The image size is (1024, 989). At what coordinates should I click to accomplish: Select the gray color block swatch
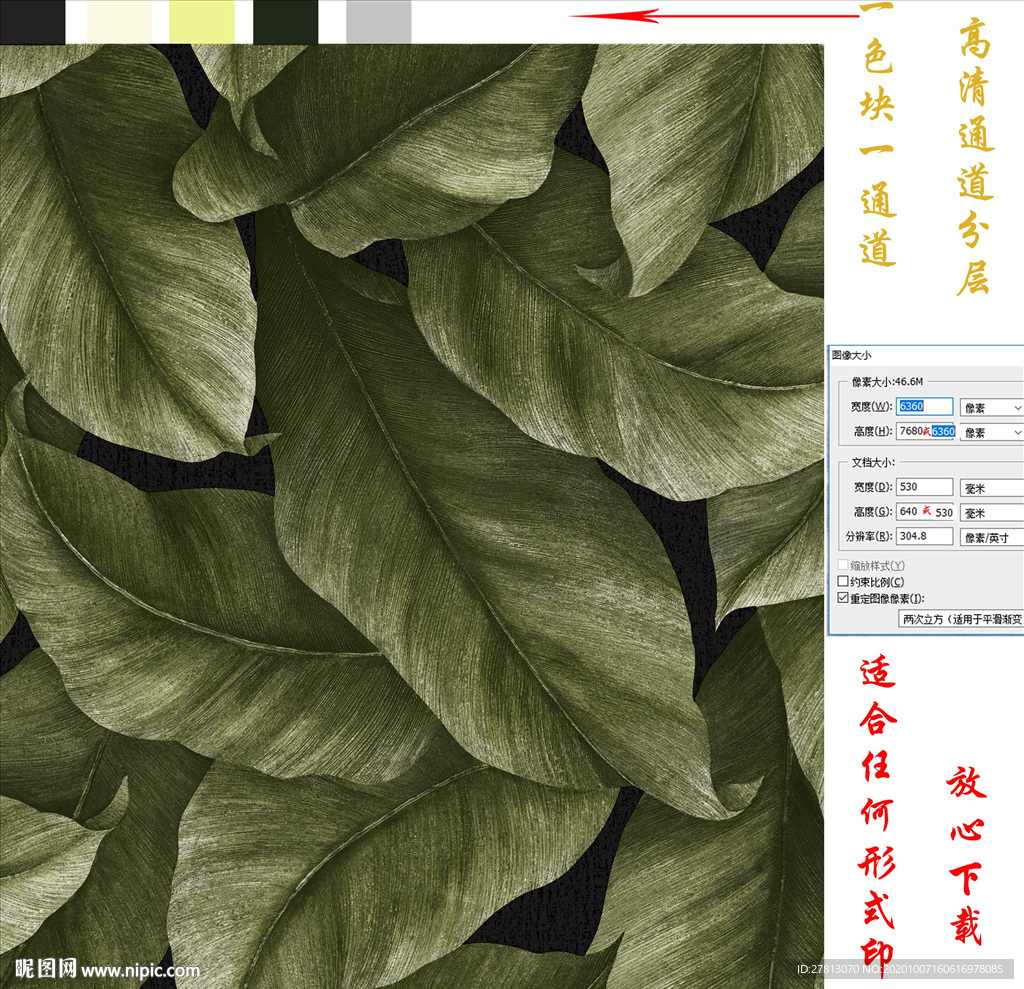(379, 21)
